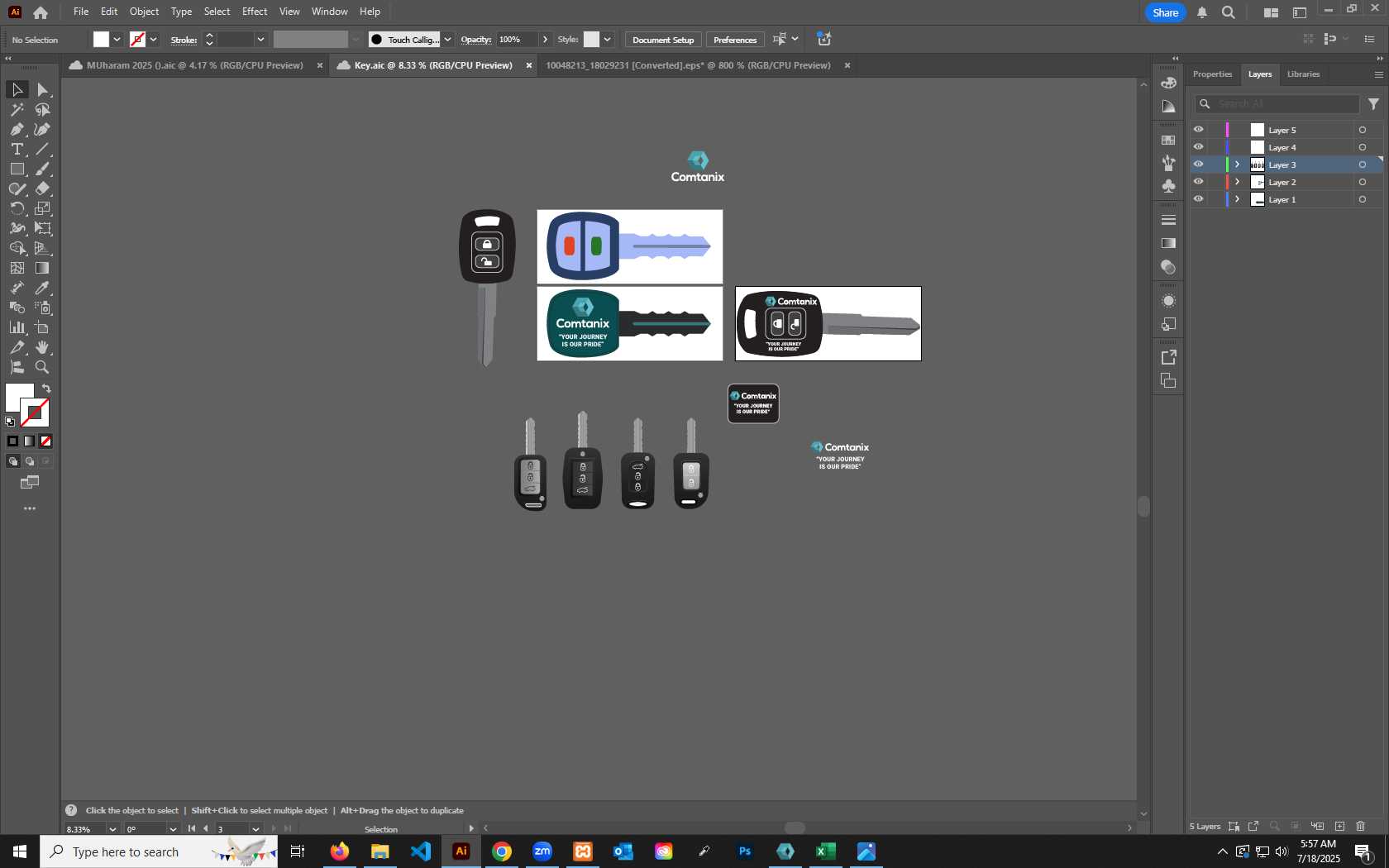
Task: Hide Layer 4 visibility eye
Action: point(1198,147)
